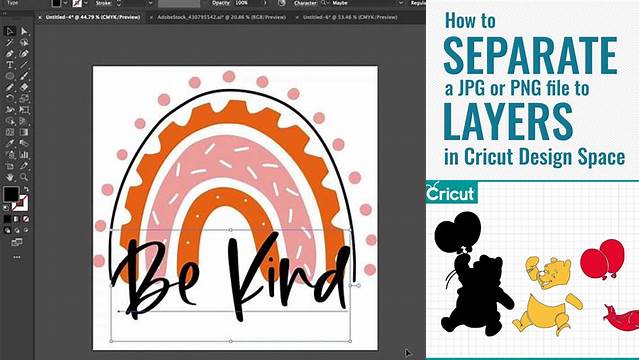This screenshot has width=639, height=360.
Task: Adjust the Stroke weight stepper
Action: click(x=119, y=3)
